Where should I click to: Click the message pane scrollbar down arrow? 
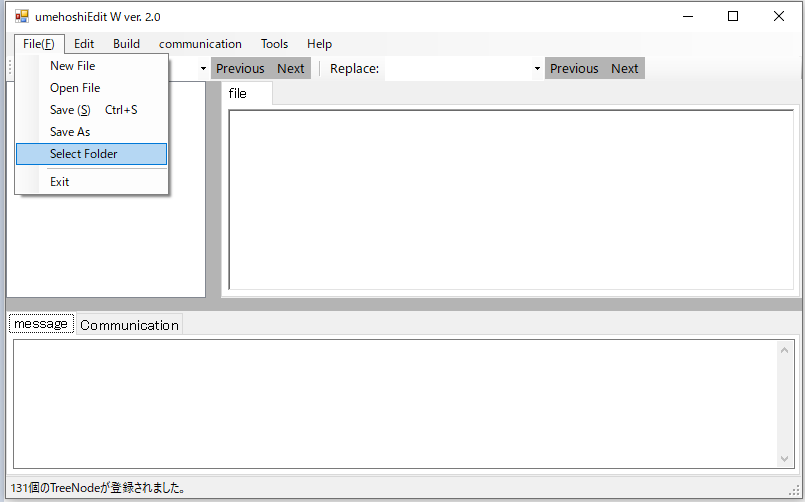pos(784,459)
